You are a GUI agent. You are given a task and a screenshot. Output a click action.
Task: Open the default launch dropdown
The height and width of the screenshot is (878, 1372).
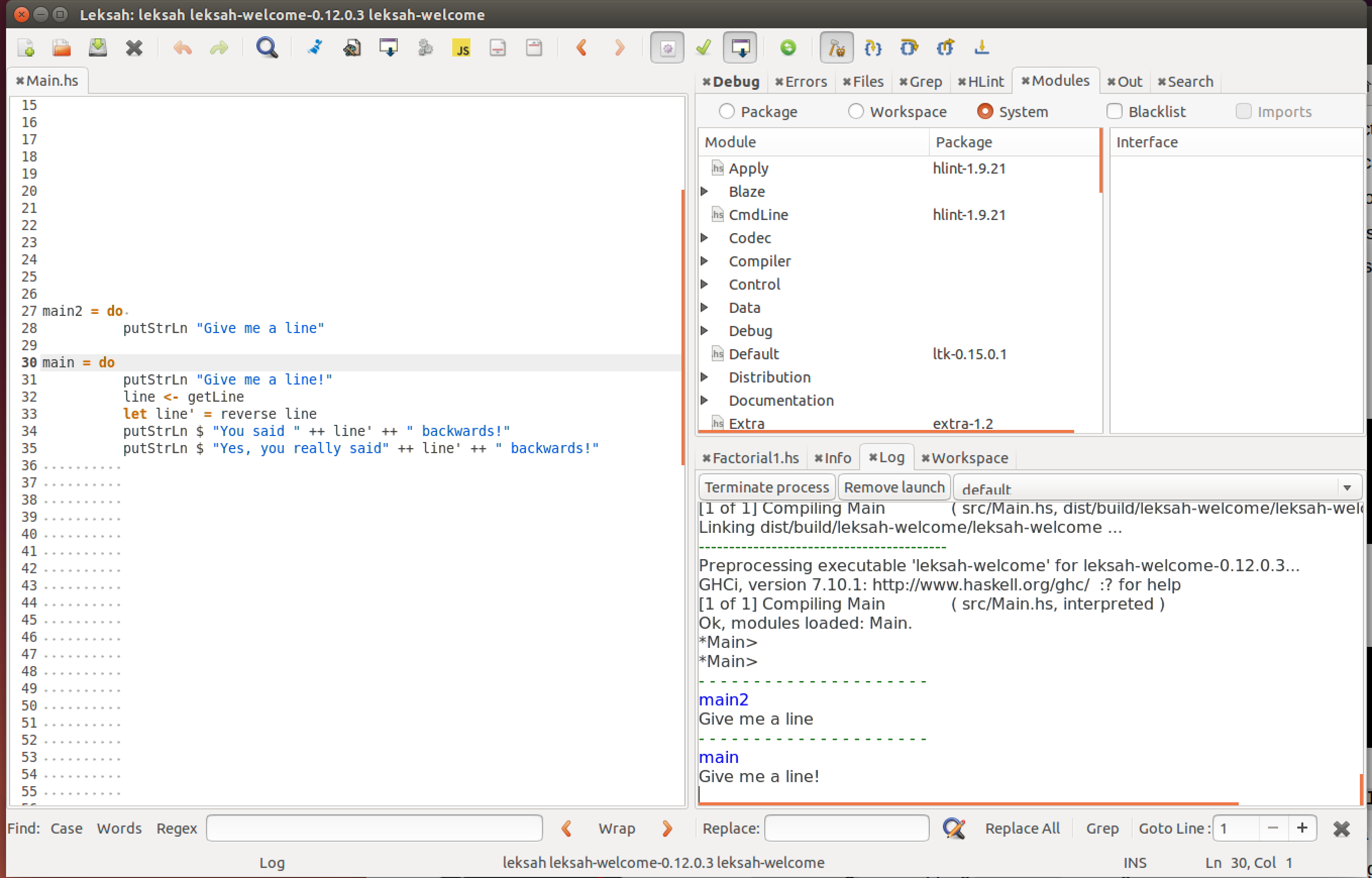pyautogui.click(x=1347, y=488)
